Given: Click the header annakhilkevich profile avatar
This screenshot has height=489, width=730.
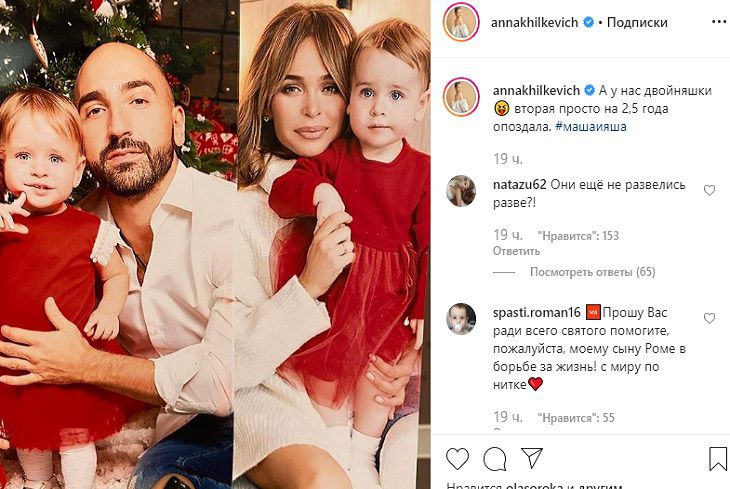Looking at the screenshot, I should tap(461, 22).
